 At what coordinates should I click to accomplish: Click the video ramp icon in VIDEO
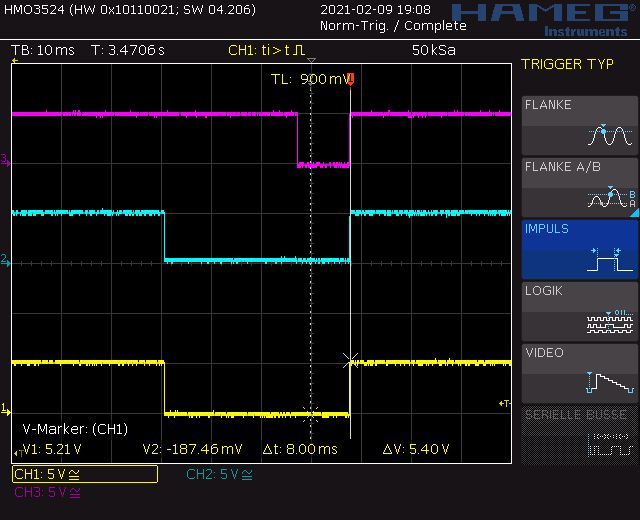pyautogui.click(x=610, y=383)
